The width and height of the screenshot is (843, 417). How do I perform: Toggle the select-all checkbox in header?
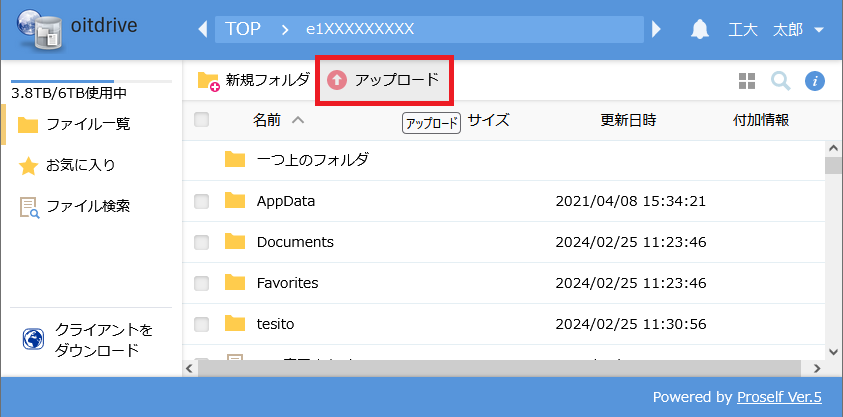tap(201, 120)
